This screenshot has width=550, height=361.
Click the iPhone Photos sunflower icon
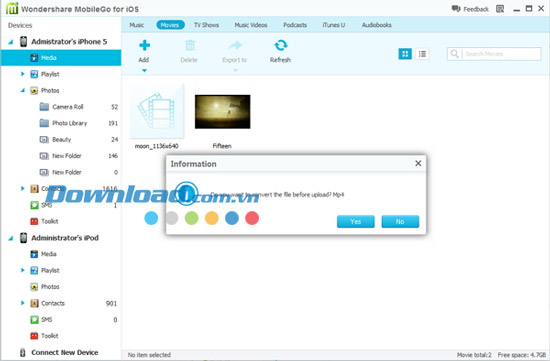pos(34,91)
